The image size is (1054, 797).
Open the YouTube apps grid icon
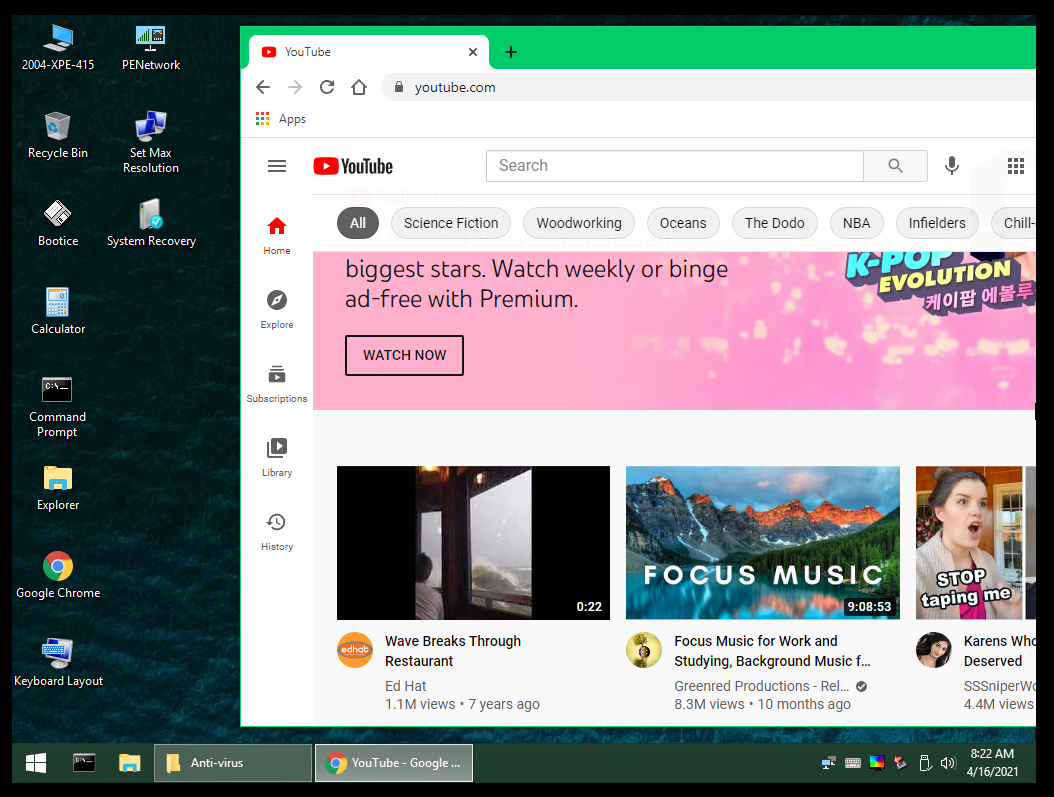(x=1016, y=166)
